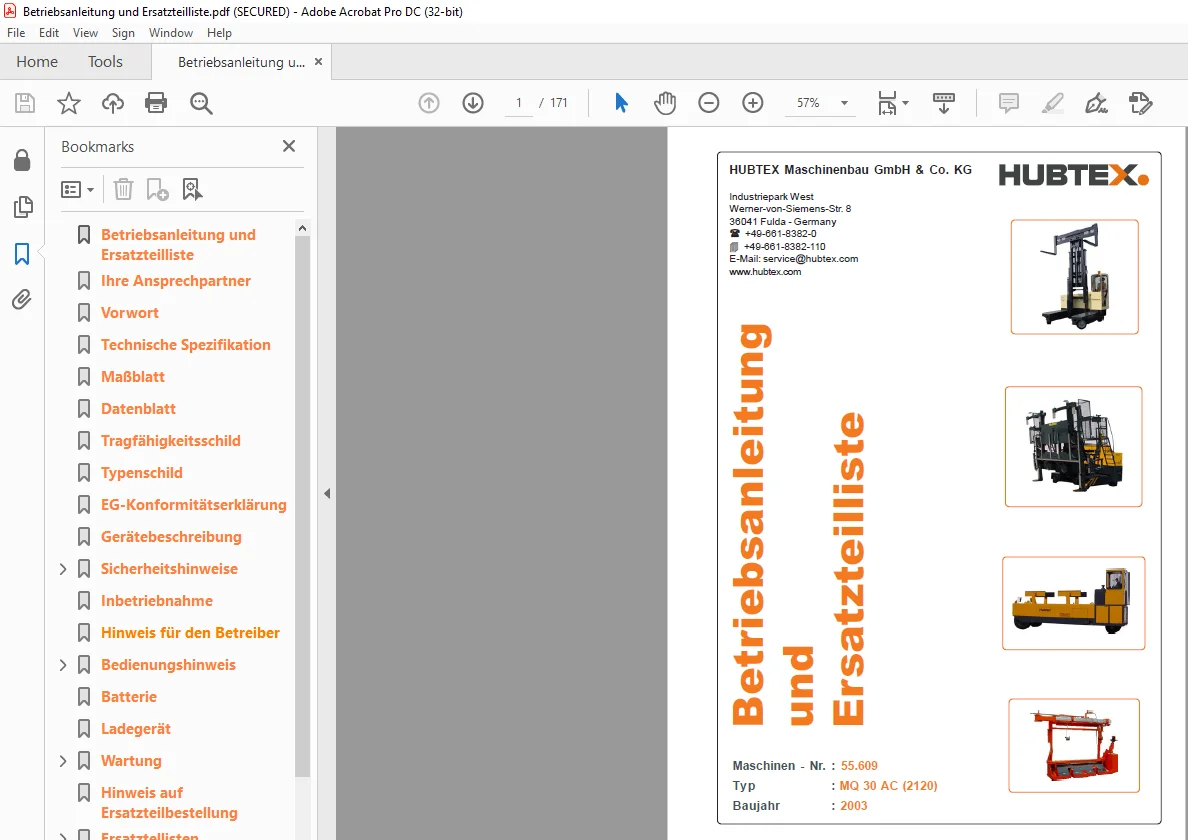
Task: Select Gerätebeschreibung bookmark
Action: tap(171, 537)
